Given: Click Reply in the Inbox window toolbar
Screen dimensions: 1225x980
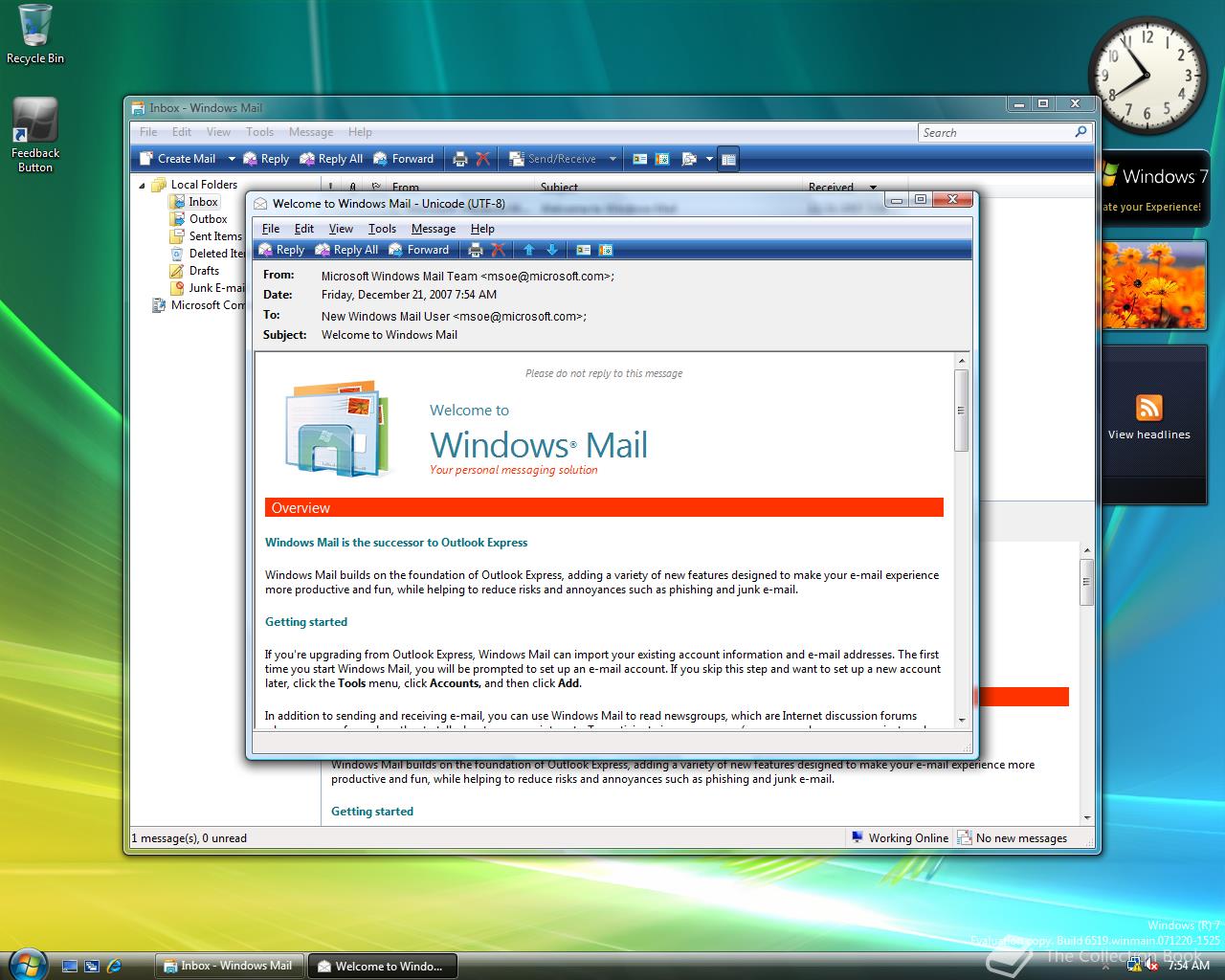Looking at the screenshot, I should 266,159.
